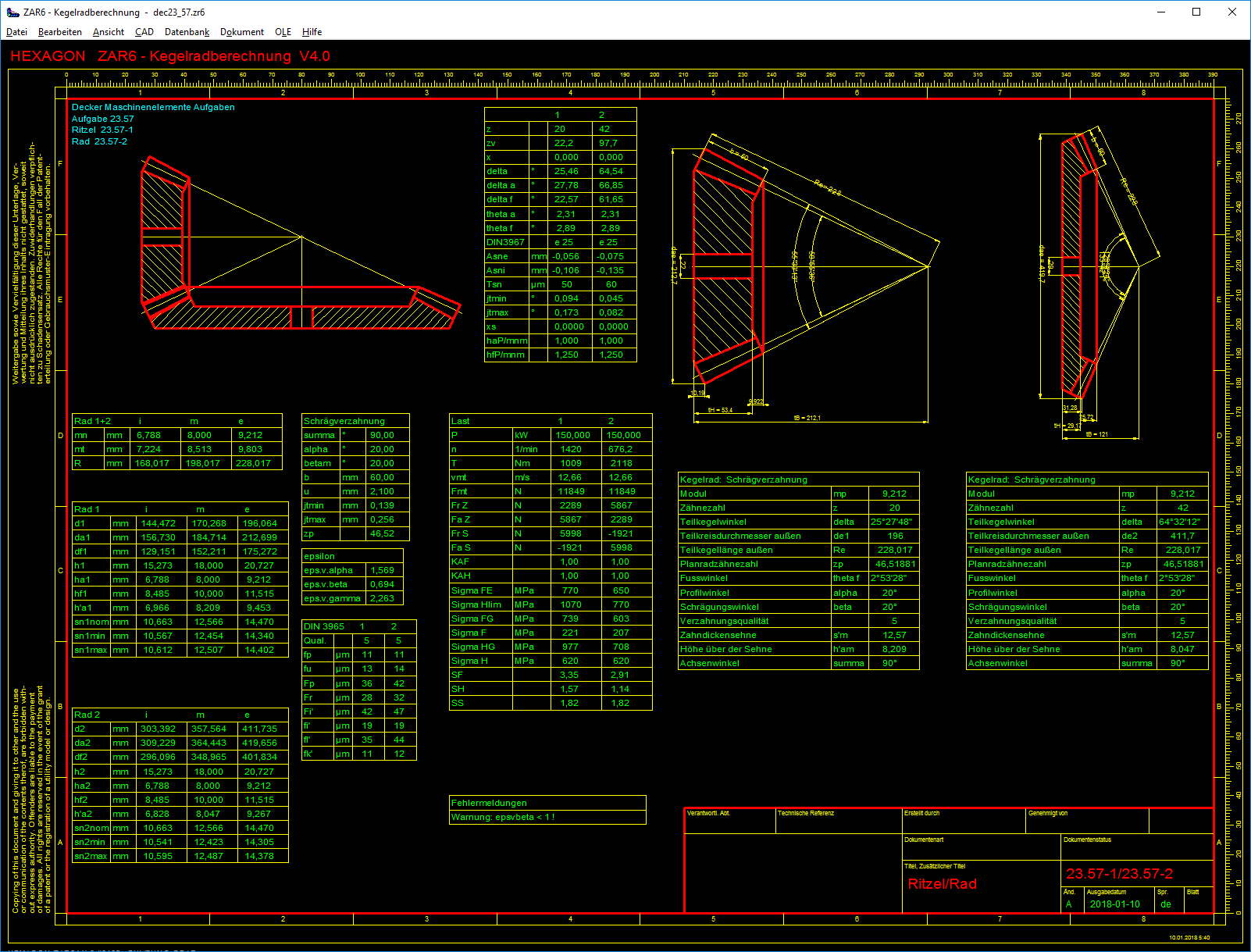
Task: Open the Datenbank menu
Action: (x=187, y=32)
